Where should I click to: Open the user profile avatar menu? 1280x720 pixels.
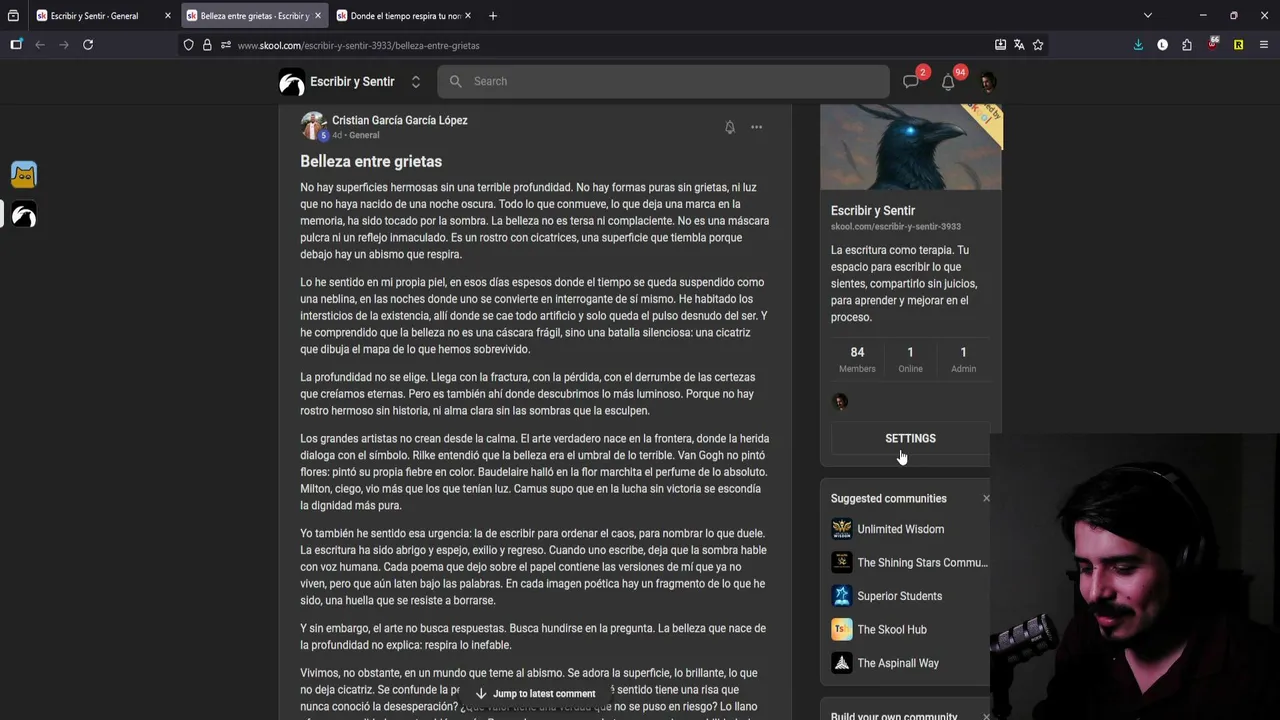click(x=988, y=82)
